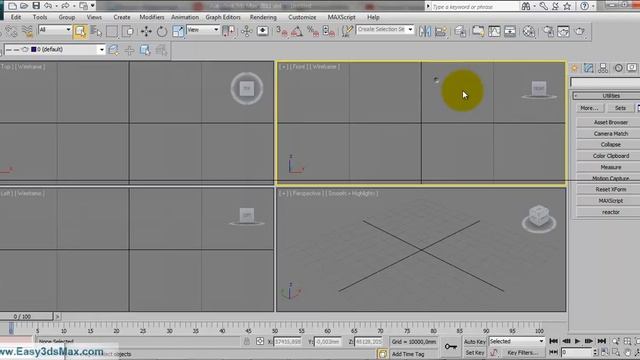Go to Start of animation
Screen dimensions: 640x360
pyautogui.click(x=553, y=341)
